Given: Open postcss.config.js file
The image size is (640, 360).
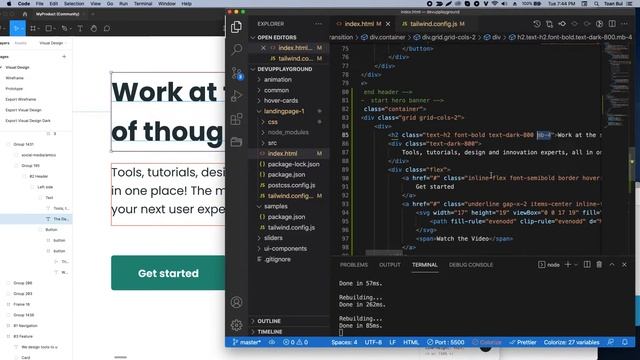Looking at the screenshot, I should click(291, 185).
